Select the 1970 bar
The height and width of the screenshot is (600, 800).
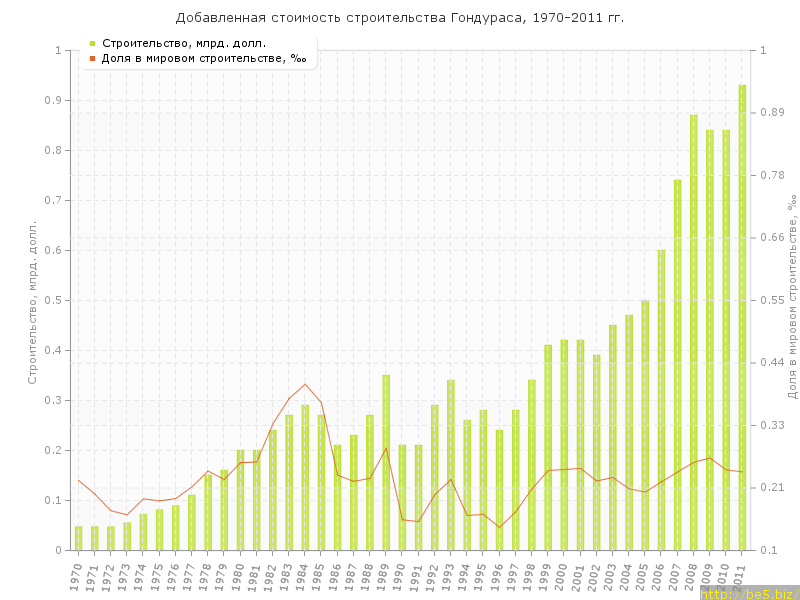[x=78, y=538]
